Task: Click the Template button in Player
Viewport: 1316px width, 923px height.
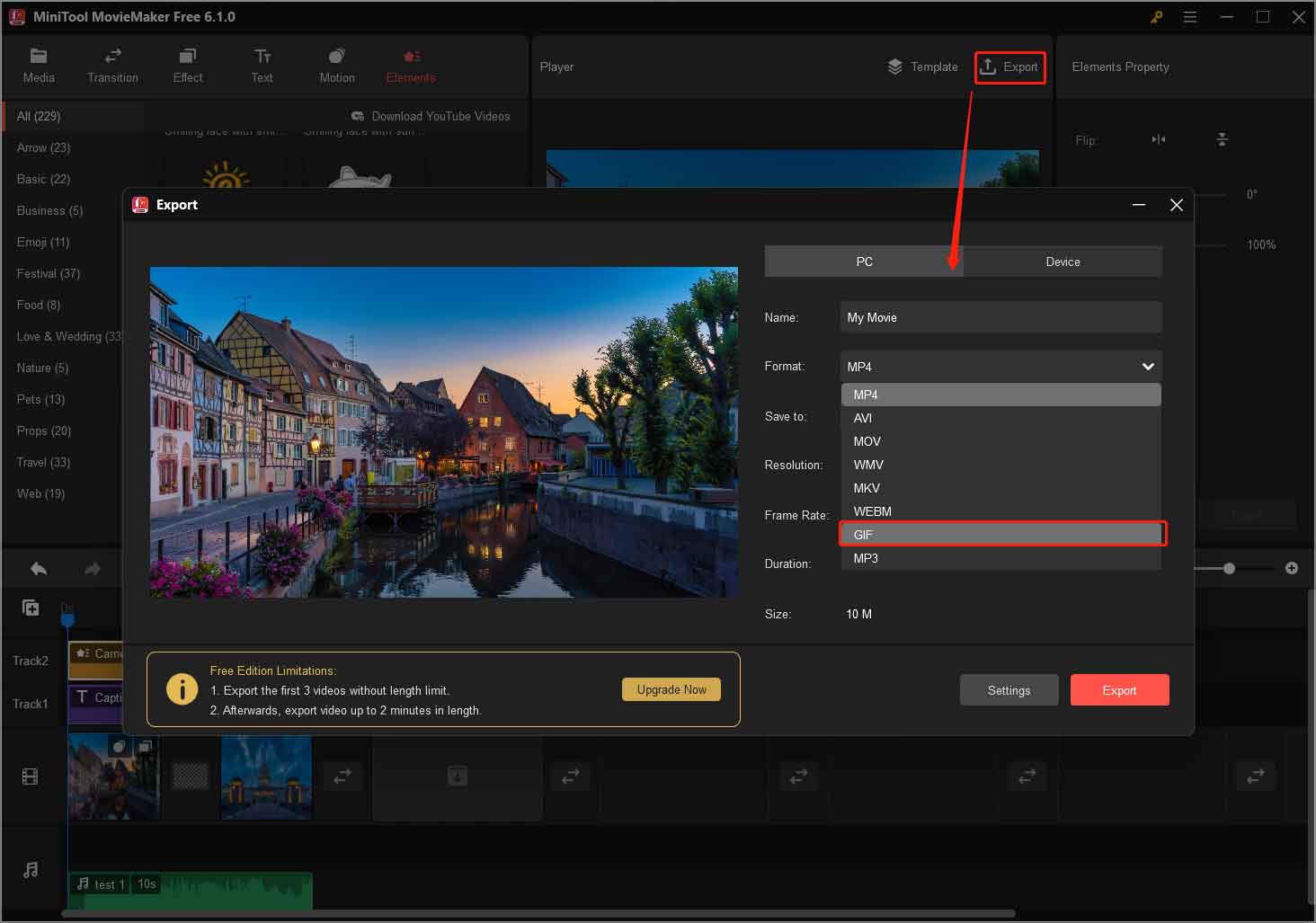Action: (923, 67)
